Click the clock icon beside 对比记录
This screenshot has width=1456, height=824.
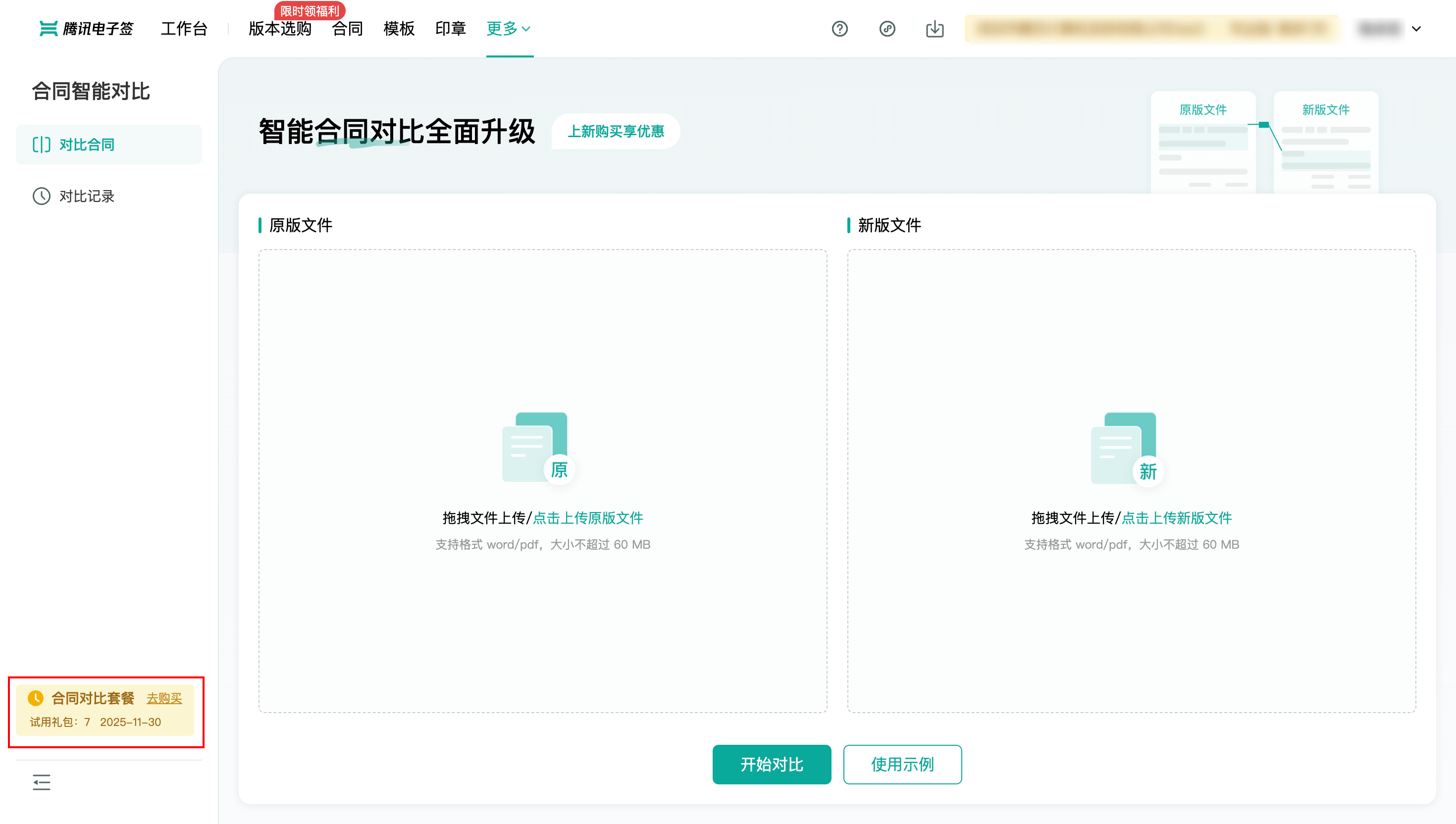tap(41, 196)
